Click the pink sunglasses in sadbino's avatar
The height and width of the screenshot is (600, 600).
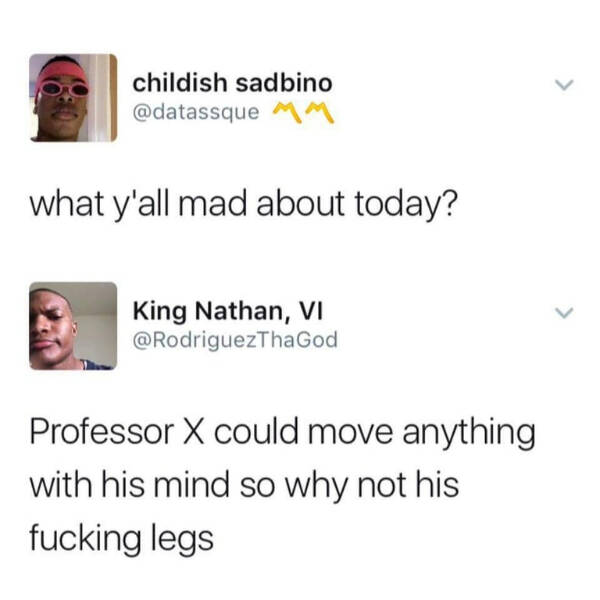click(x=64, y=90)
